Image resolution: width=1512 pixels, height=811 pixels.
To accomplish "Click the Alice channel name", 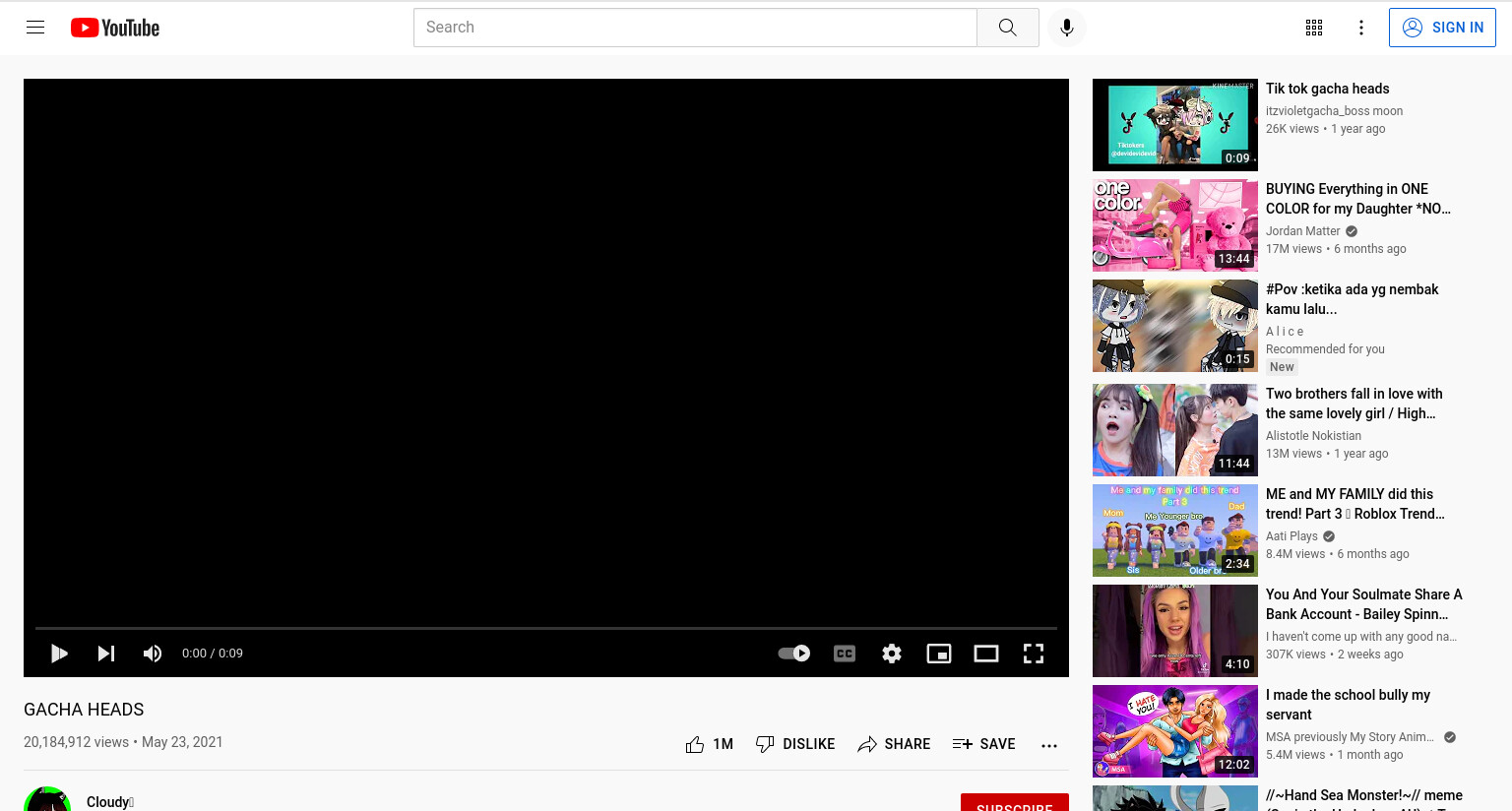I will pos(1285,332).
